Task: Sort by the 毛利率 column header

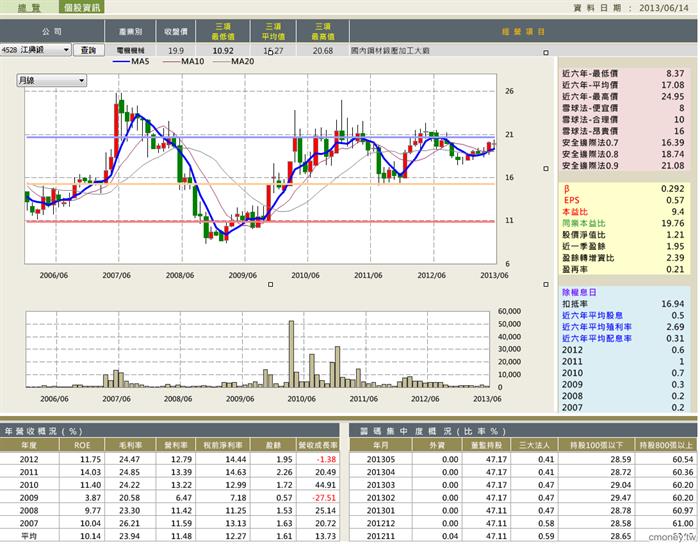Action: (x=130, y=445)
